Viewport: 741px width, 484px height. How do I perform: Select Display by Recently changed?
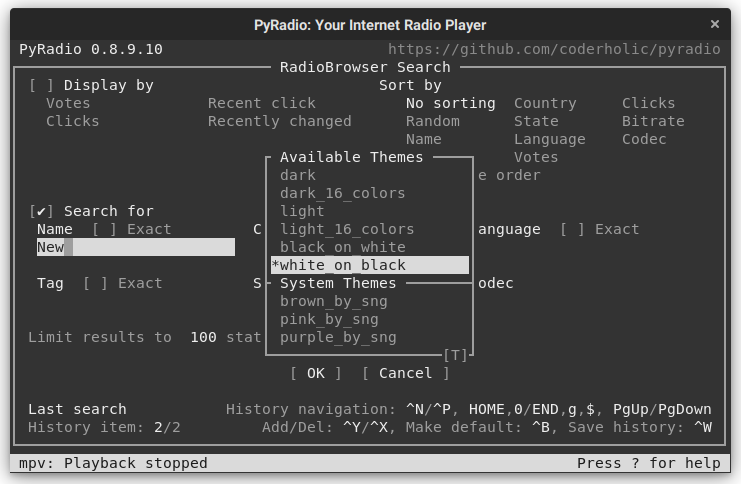pyautogui.click(x=280, y=121)
